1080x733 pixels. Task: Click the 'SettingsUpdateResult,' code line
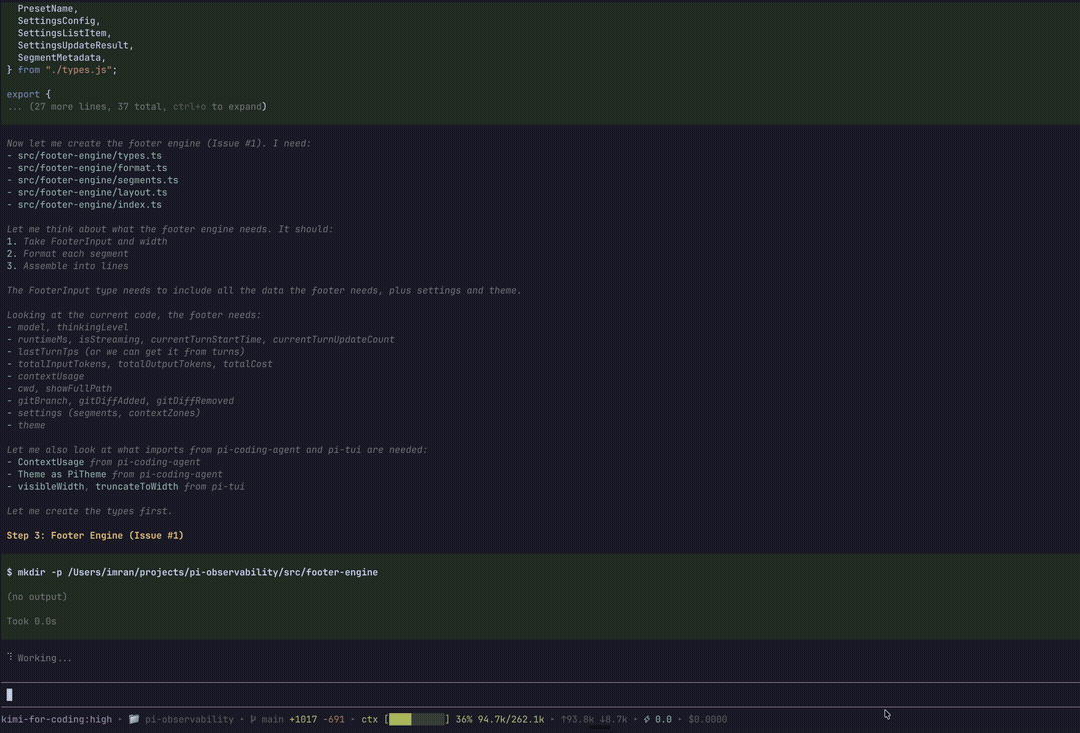[76, 45]
